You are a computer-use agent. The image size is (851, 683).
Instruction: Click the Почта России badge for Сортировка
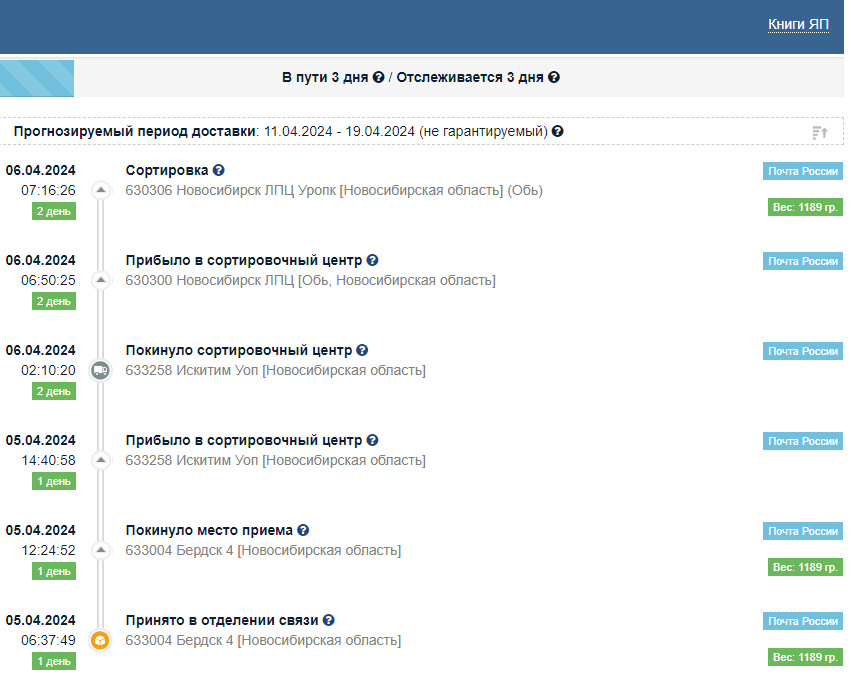[x=803, y=171]
